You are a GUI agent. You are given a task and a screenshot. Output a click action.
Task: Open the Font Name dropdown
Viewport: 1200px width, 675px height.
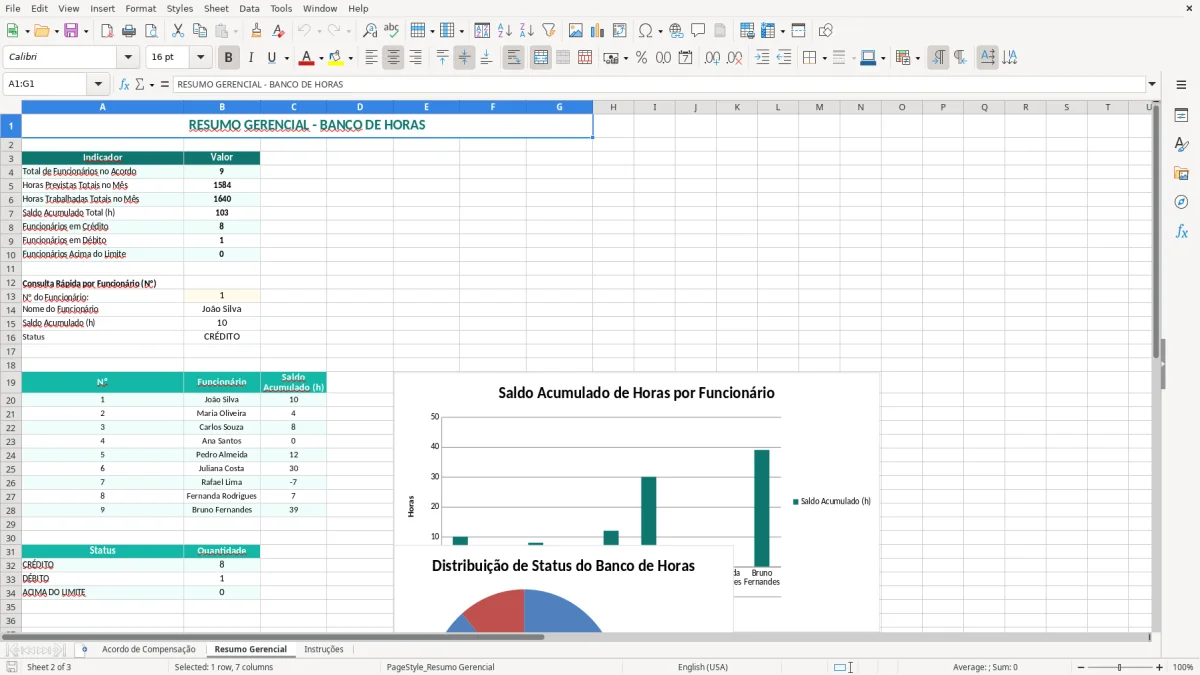[127, 58]
